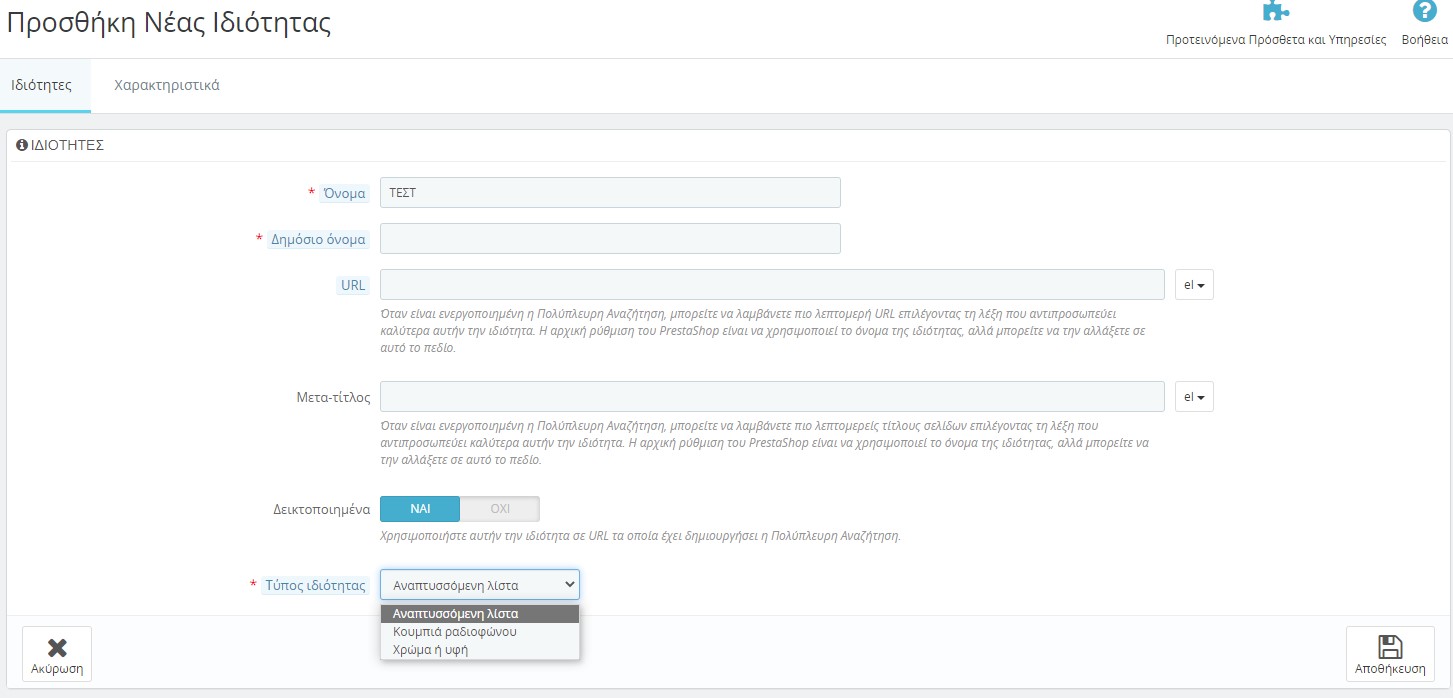Toggle Δεικτοποιημένα to ΝΑΙ
This screenshot has width=1453, height=698.
(420, 508)
